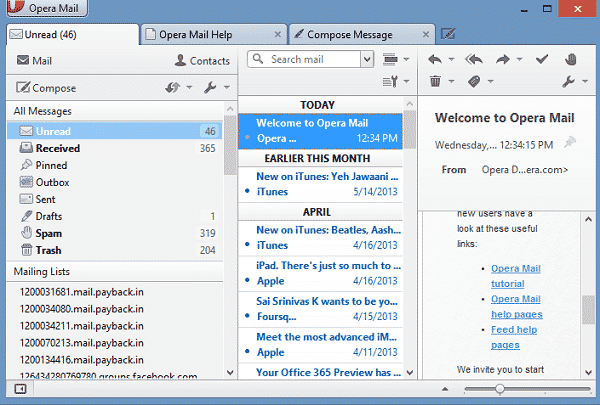The height and width of the screenshot is (405, 600).
Task: Click the list settings wrench-lines icon
Action: point(390,81)
